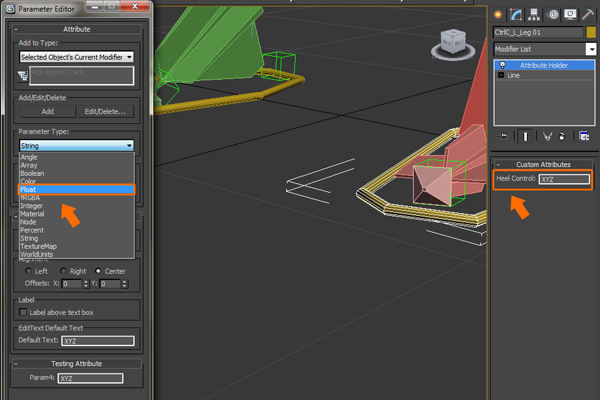Click the Add button
This screenshot has height=400, width=600.
tap(47, 111)
